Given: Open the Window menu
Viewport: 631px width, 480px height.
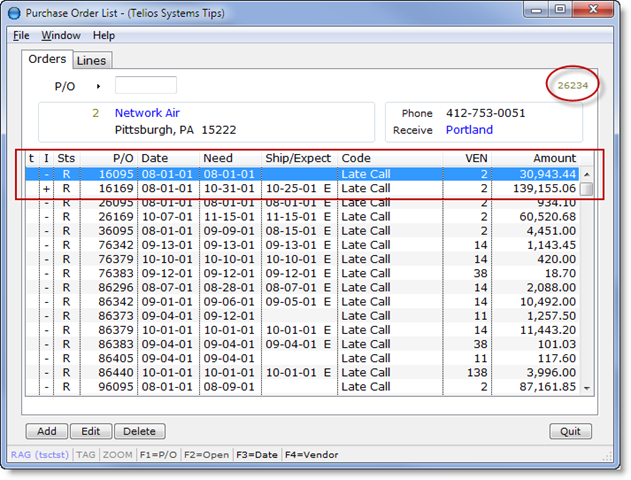Looking at the screenshot, I should [x=60, y=35].
